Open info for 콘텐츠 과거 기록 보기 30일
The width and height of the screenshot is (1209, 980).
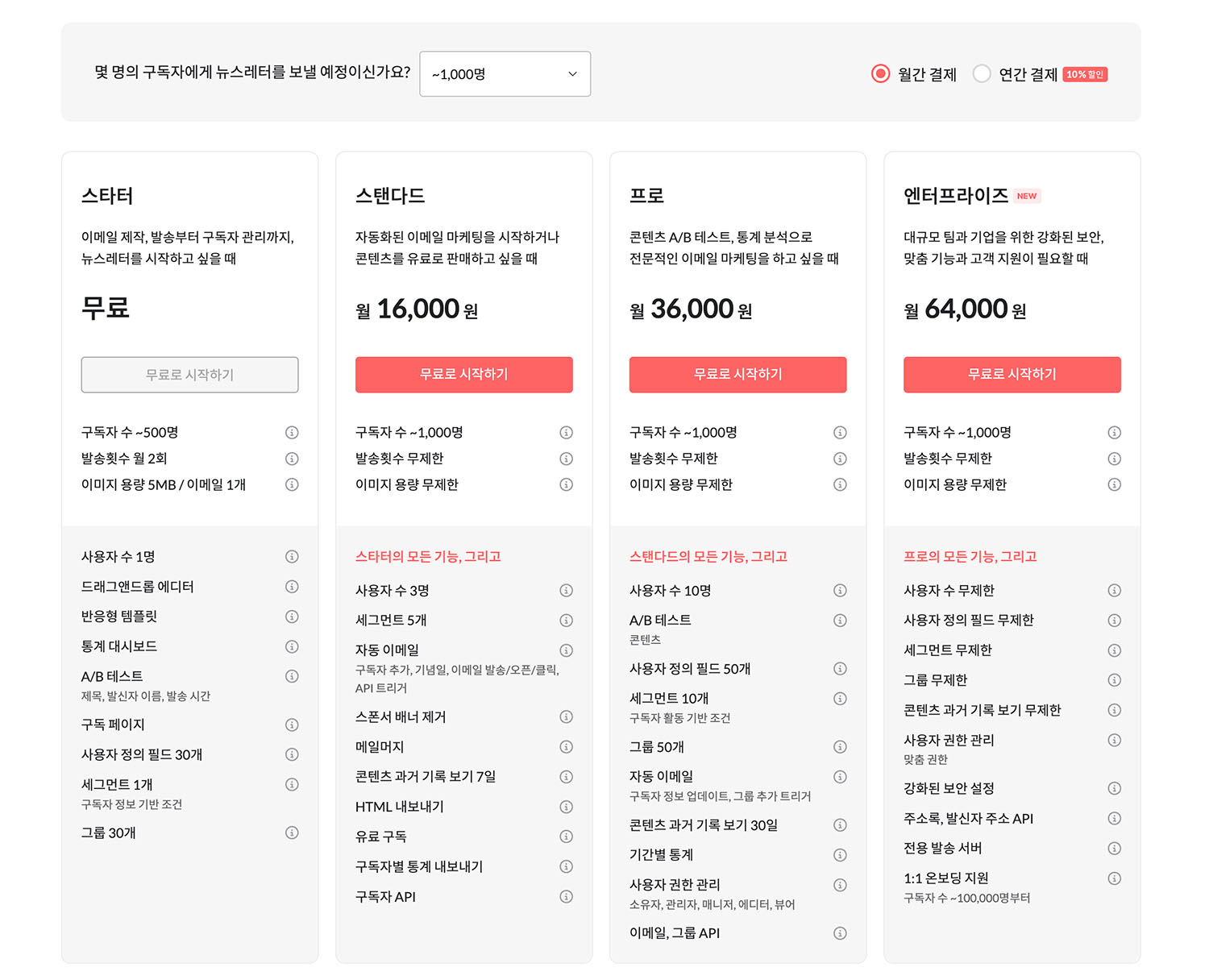(x=840, y=825)
